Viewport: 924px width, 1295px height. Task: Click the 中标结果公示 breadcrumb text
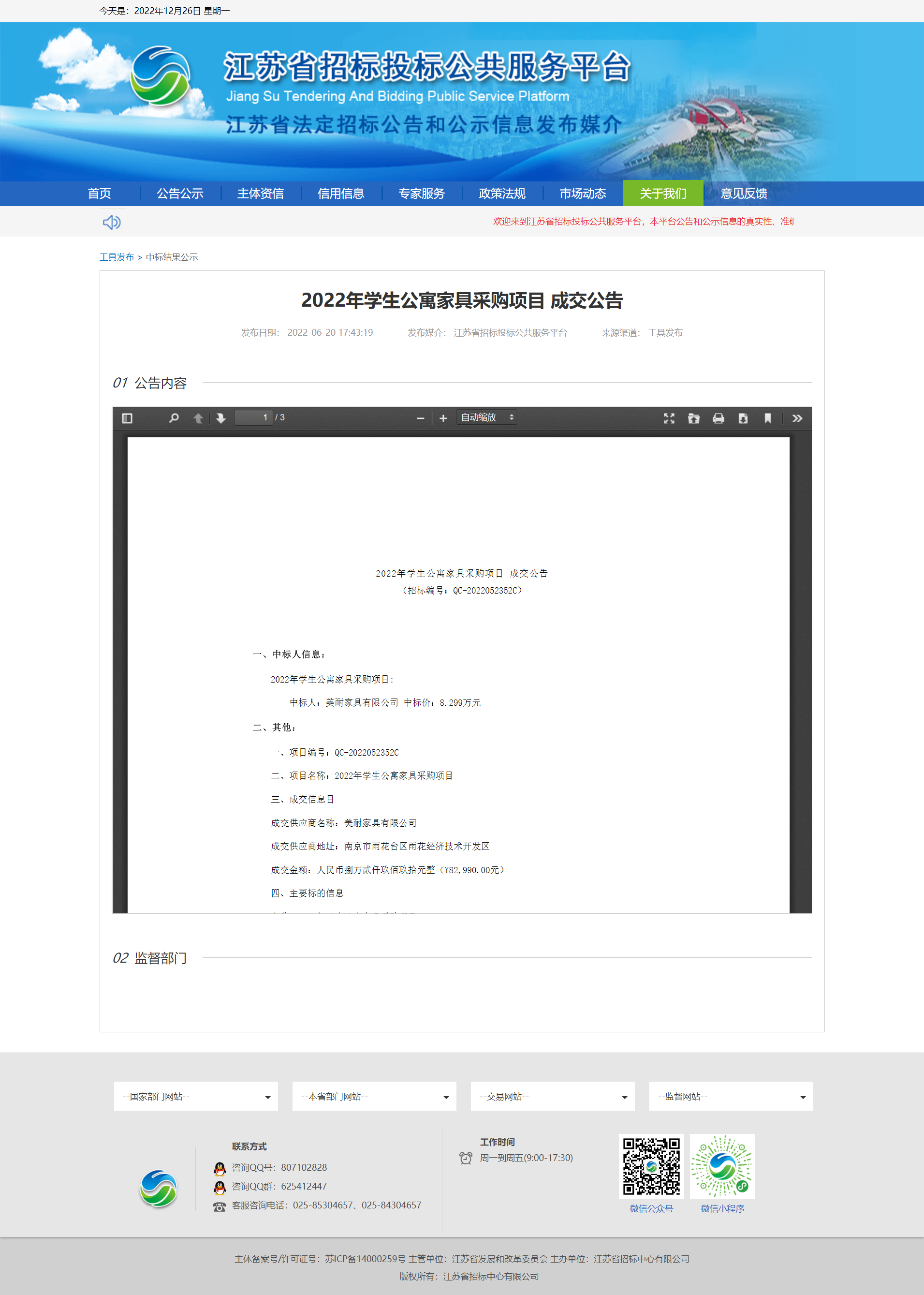click(x=172, y=257)
